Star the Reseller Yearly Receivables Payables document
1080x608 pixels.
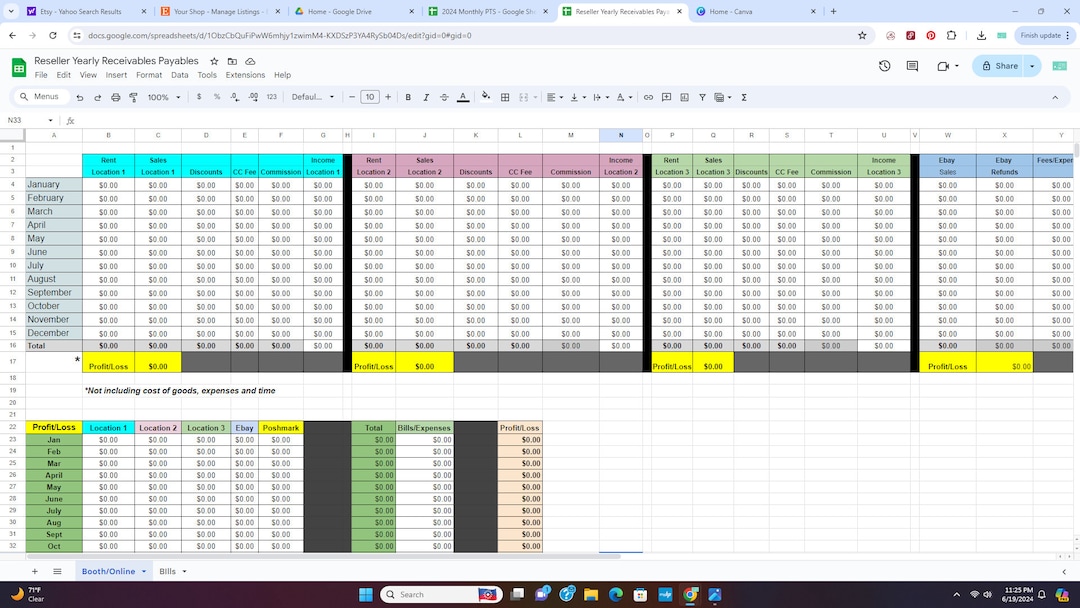click(x=213, y=61)
